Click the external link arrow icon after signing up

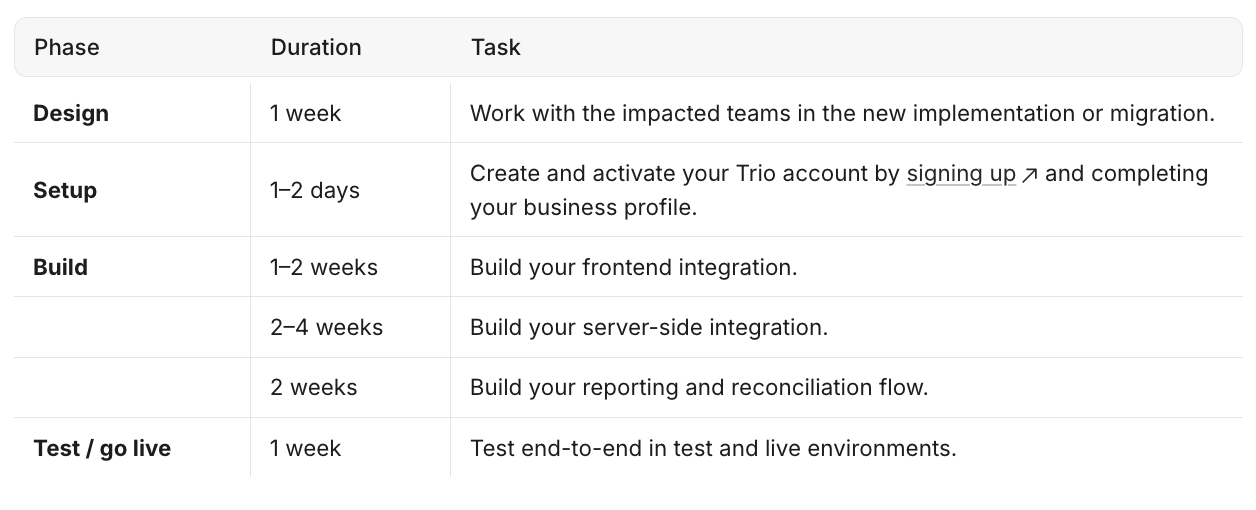click(1029, 176)
